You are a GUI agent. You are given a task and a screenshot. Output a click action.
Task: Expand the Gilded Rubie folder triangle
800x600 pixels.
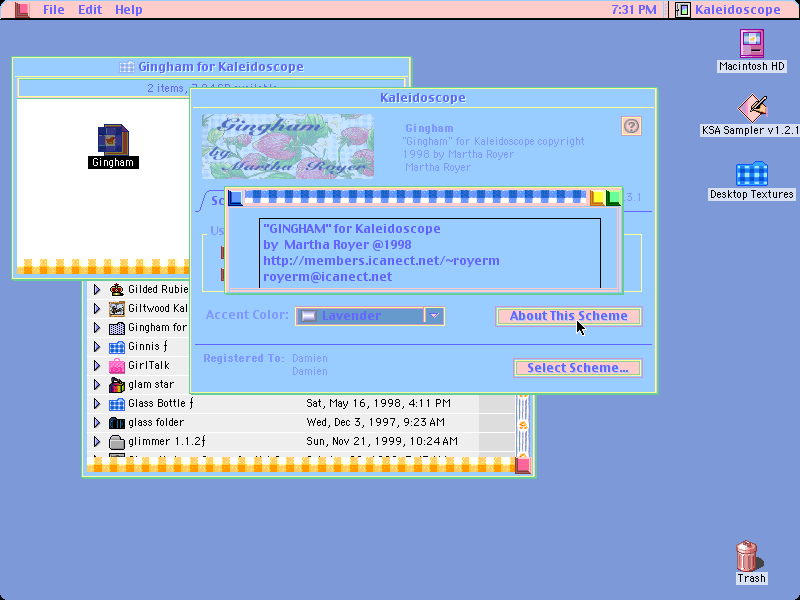click(x=97, y=290)
